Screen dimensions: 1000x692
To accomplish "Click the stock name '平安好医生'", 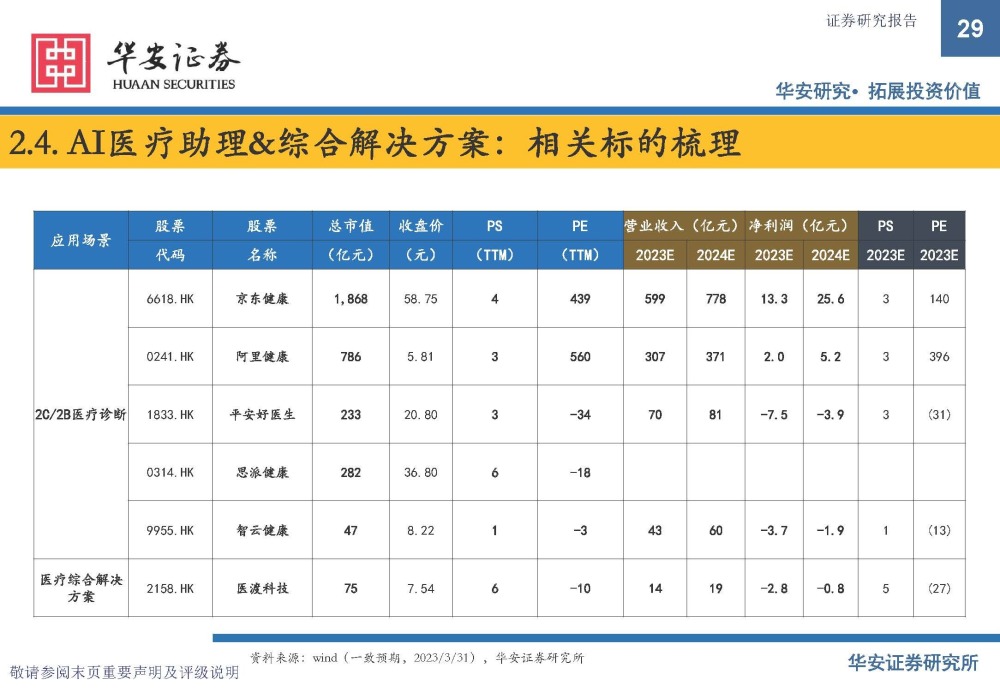I will click(x=262, y=415).
